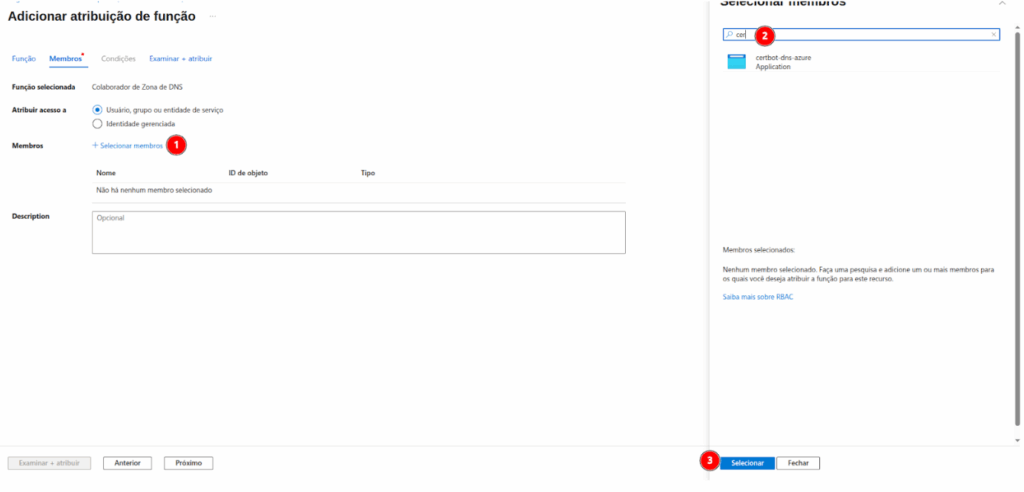Clear the member search with the X icon
Viewport: 1024px width, 492px height.
click(x=993, y=34)
